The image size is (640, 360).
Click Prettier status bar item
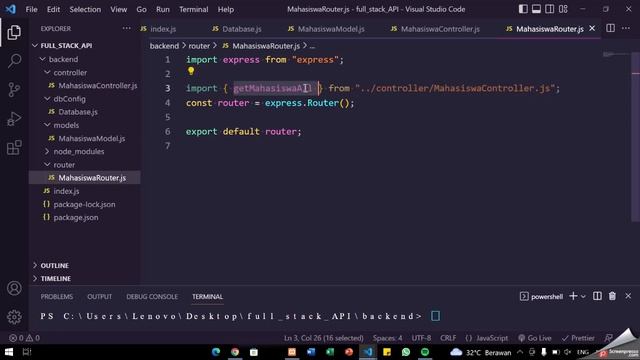pos(578,338)
